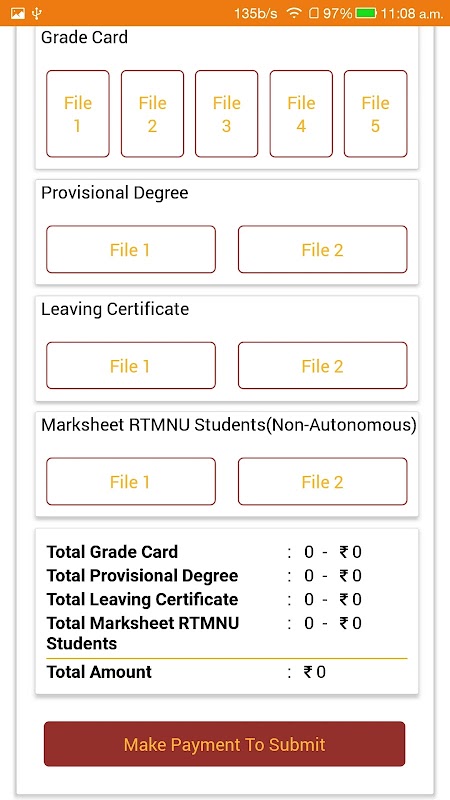
Task: Tap the SIM card status icon
Action: (x=314, y=13)
